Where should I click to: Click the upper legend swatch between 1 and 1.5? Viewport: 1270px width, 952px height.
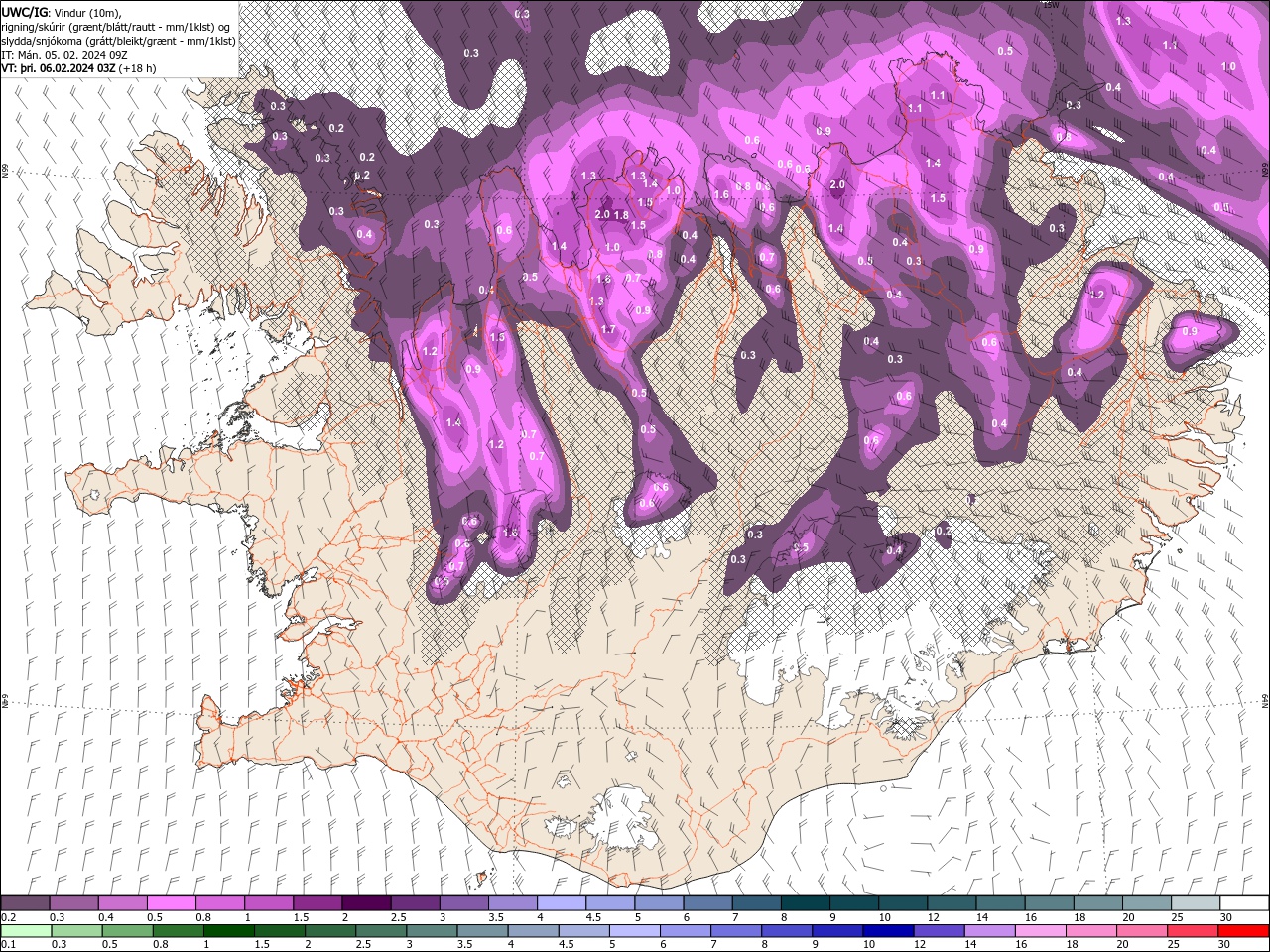click(x=268, y=903)
